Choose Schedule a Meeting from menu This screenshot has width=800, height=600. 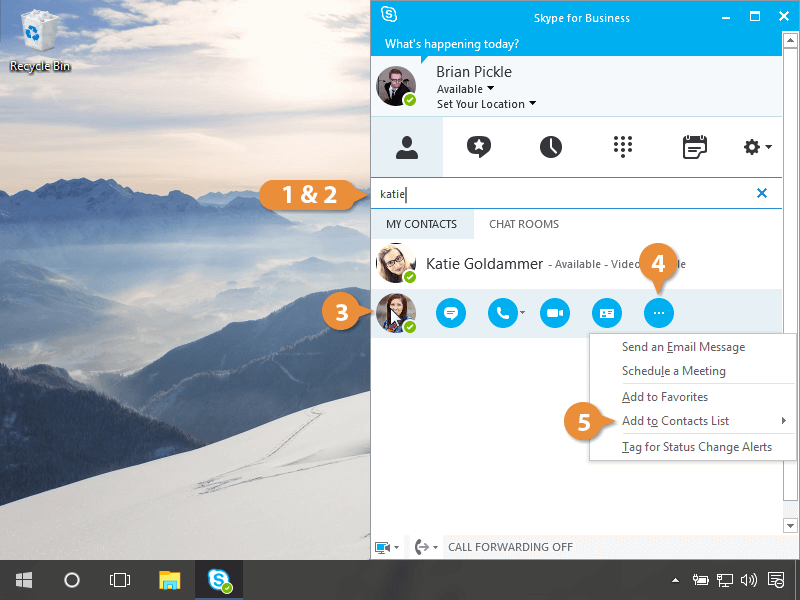coord(673,371)
